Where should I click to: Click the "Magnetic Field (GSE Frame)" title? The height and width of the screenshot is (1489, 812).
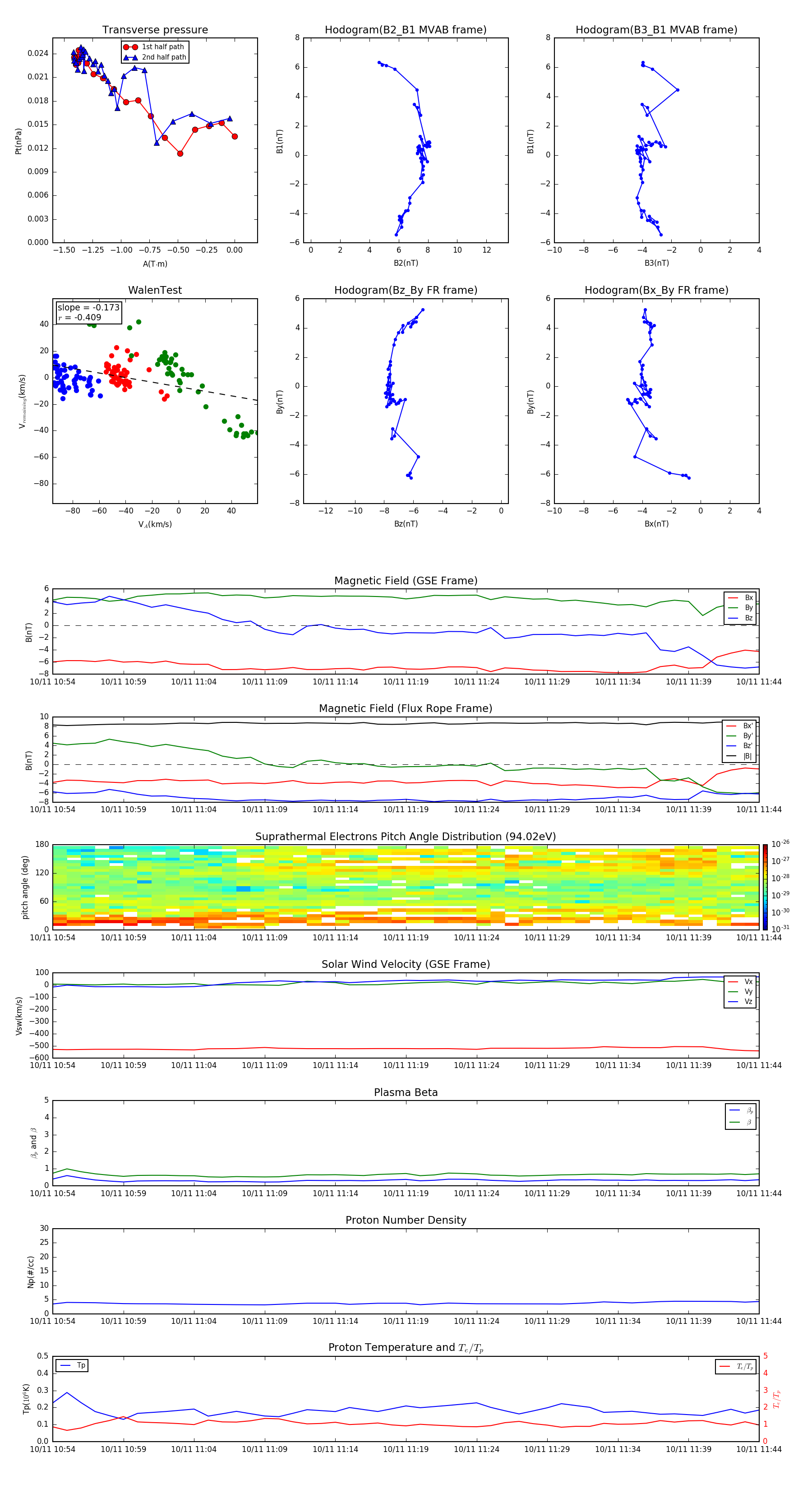pos(406,581)
